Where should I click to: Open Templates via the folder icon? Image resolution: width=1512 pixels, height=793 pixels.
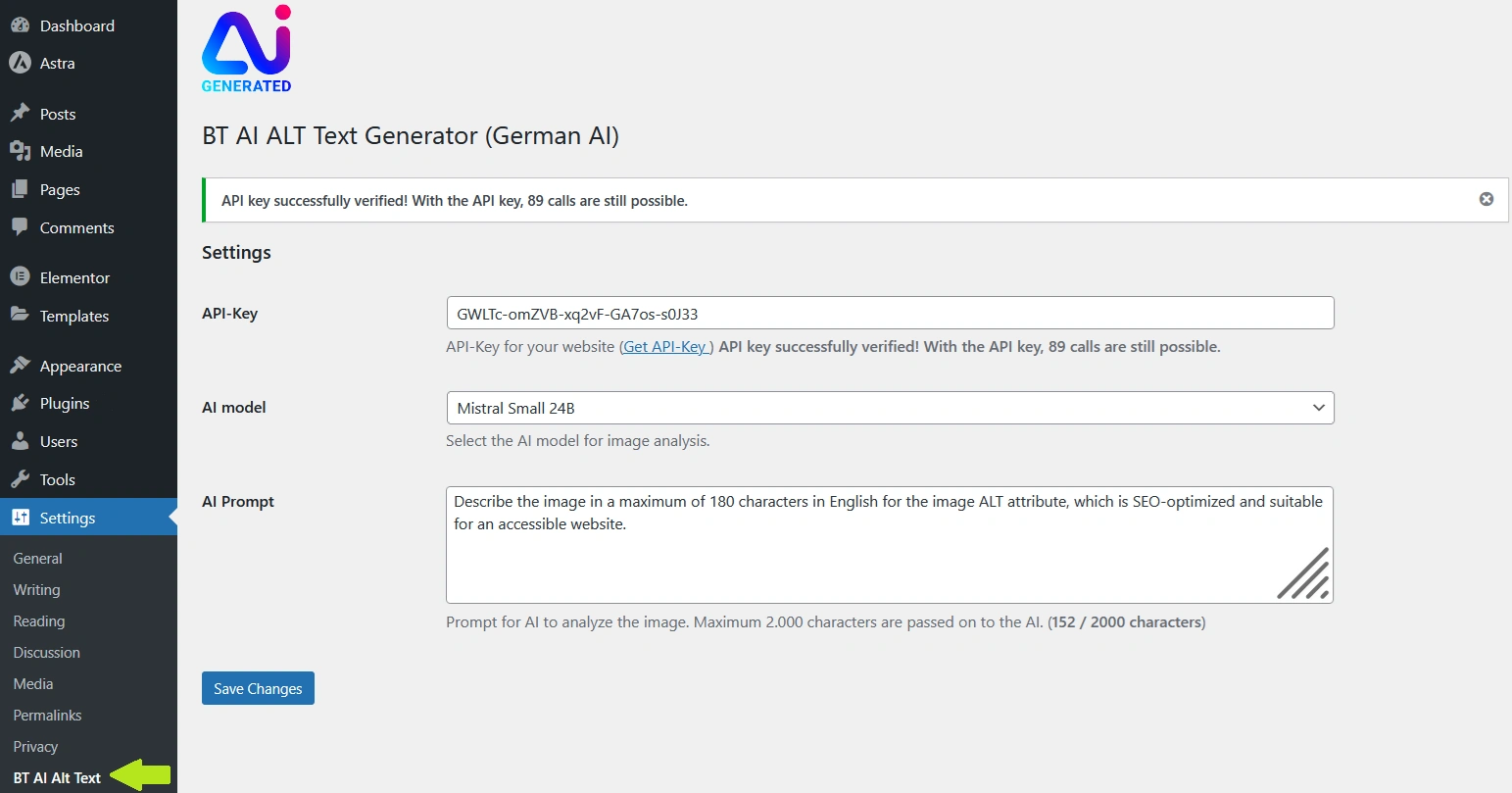pyautogui.click(x=21, y=315)
